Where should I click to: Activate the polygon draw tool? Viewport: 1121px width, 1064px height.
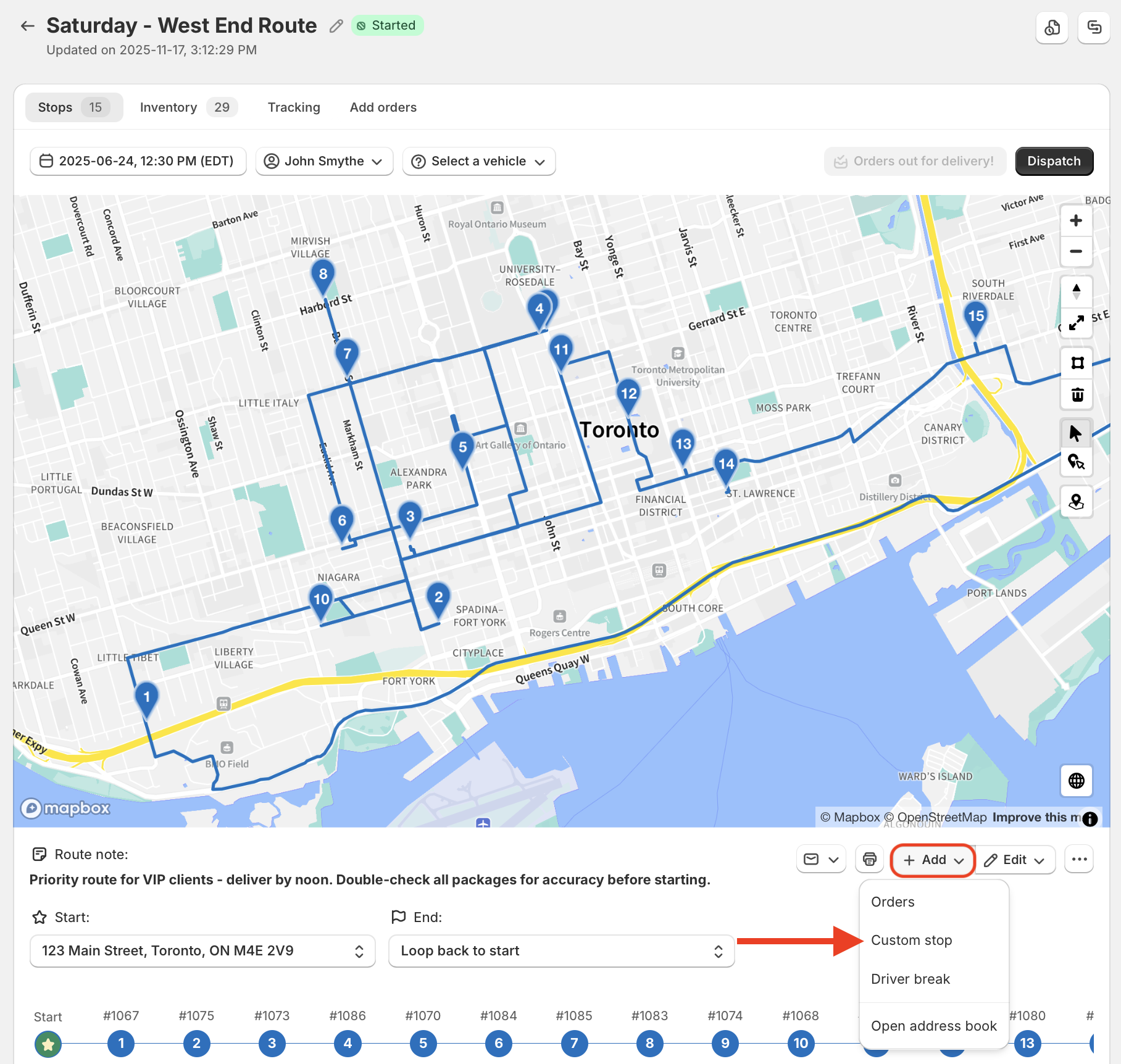click(1077, 363)
